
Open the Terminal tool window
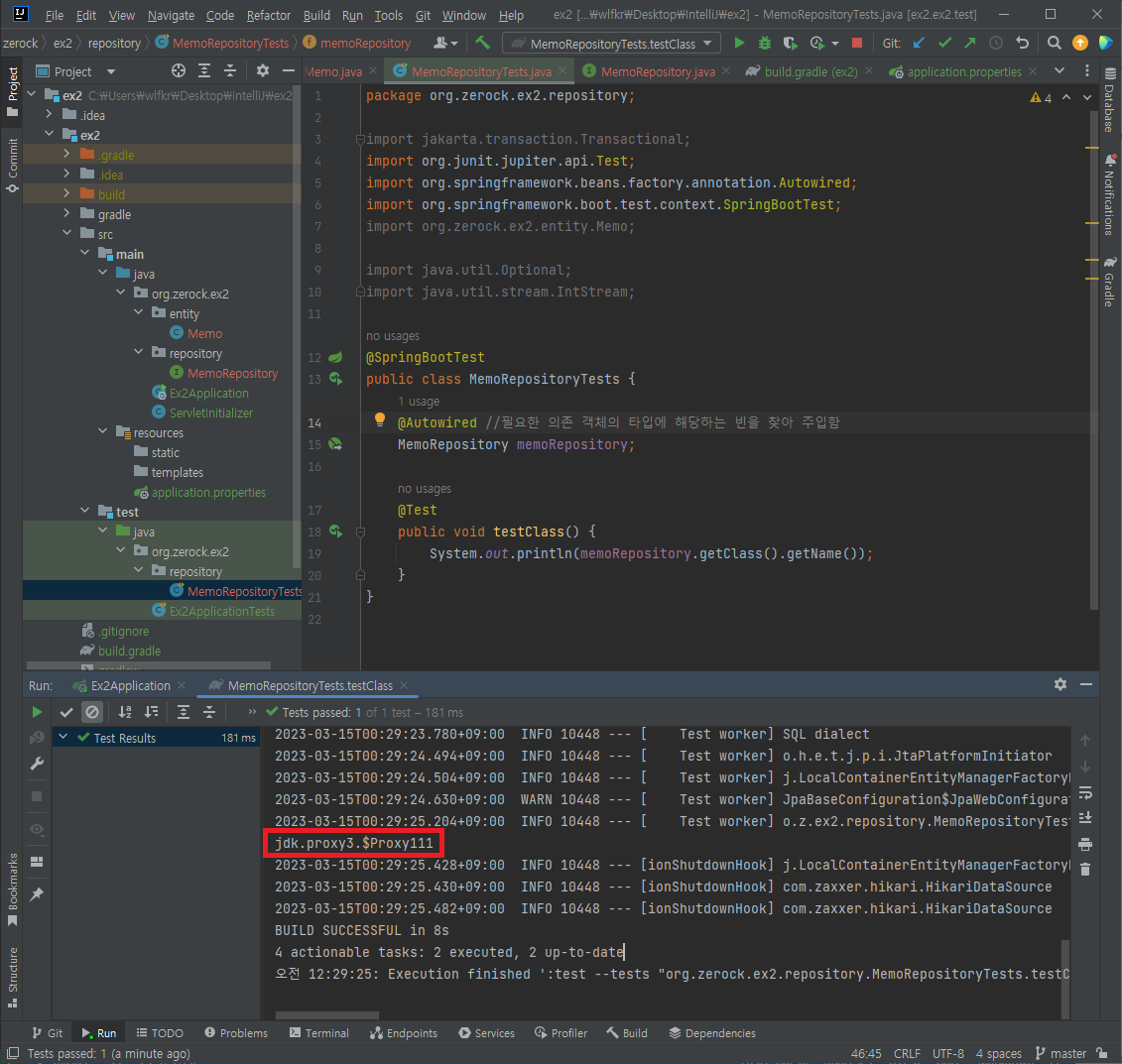coord(319,1032)
